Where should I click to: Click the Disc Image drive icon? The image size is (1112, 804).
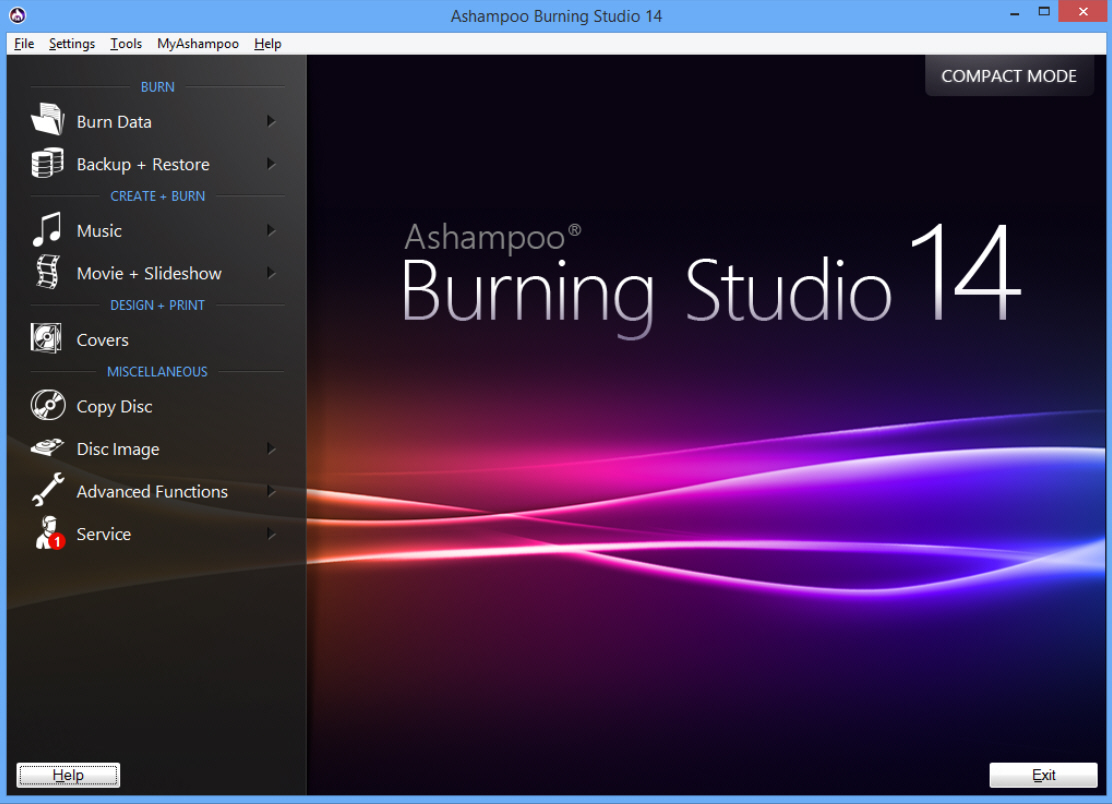(47, 447)
